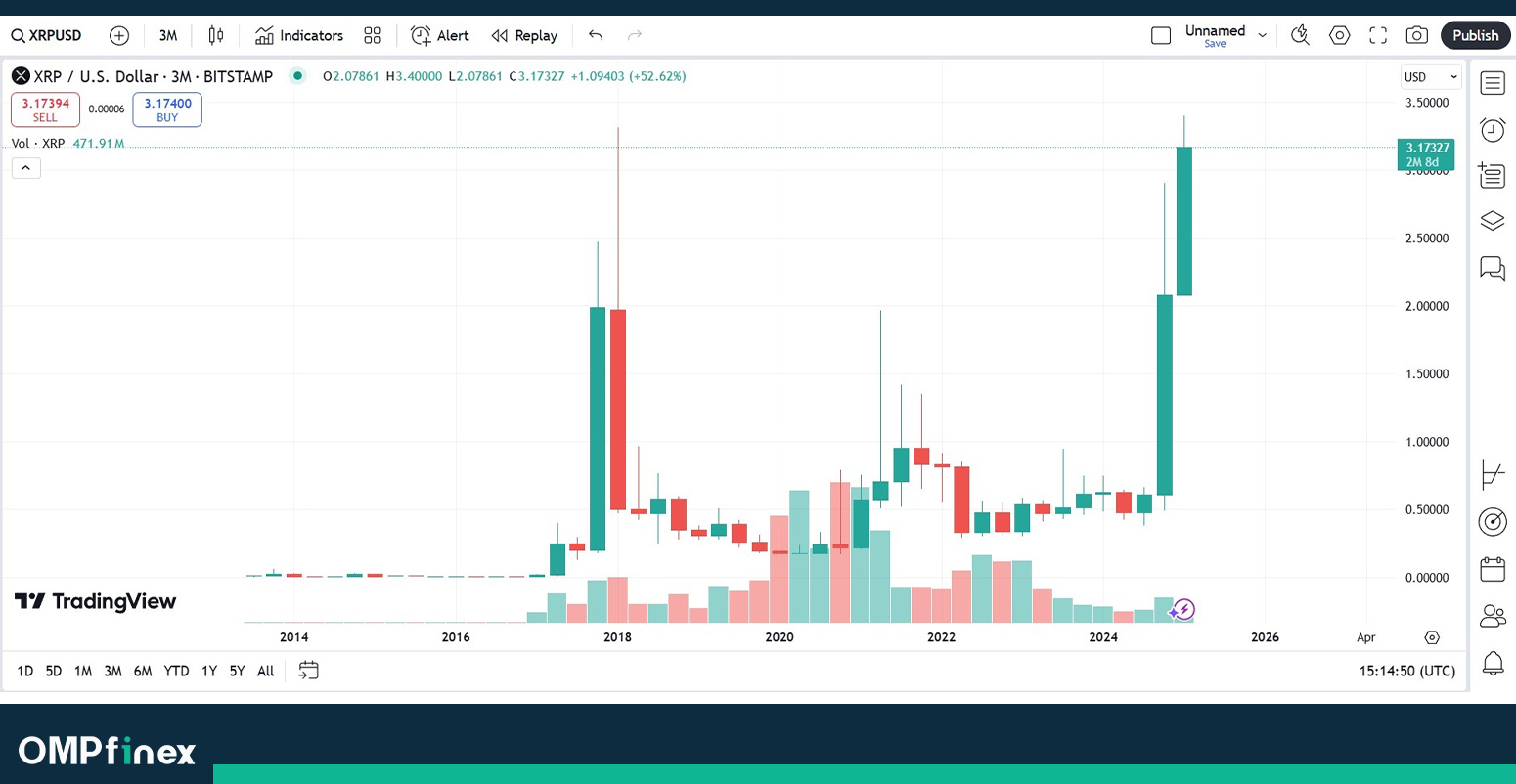Screen dimensions: 1516x784
Task: Open the object tree layers icon
Action: (1493, 221)
